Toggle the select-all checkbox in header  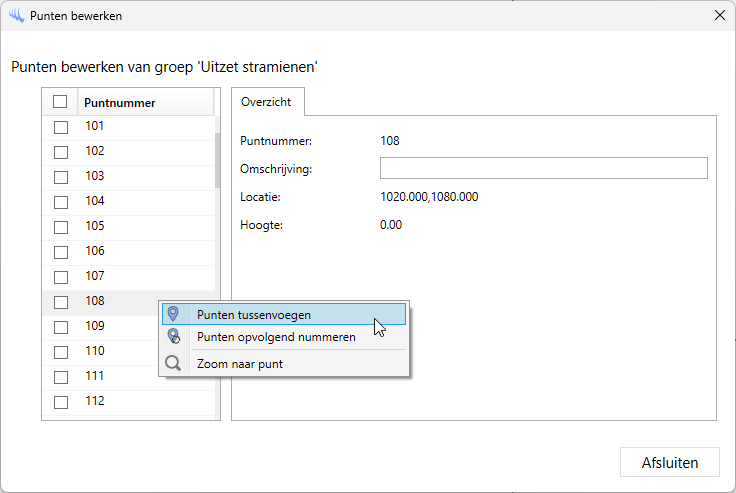(x=60, y=102)
